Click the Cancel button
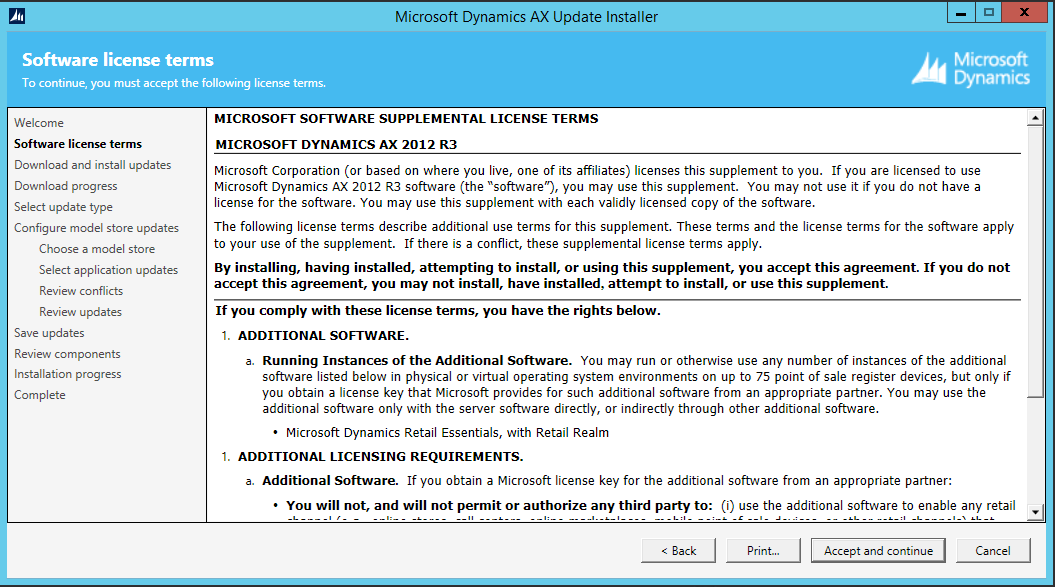This screenshot has height=587, width=1055. tap(992, 551)
